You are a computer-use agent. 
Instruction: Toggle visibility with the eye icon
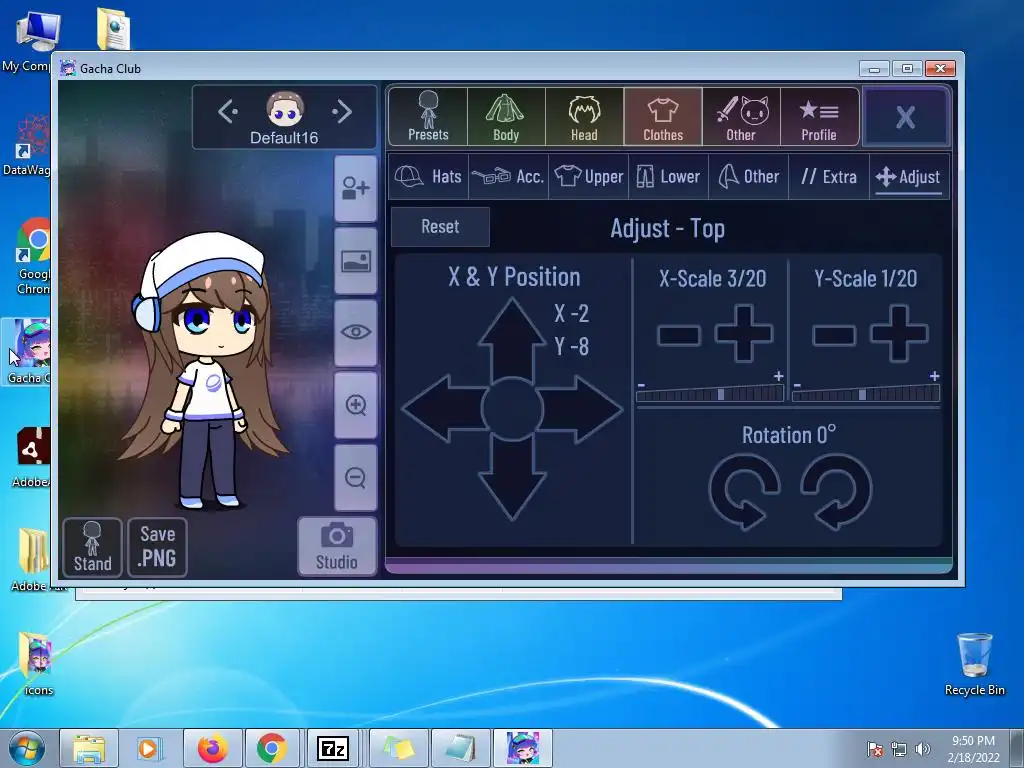click(x=355, y=332)
